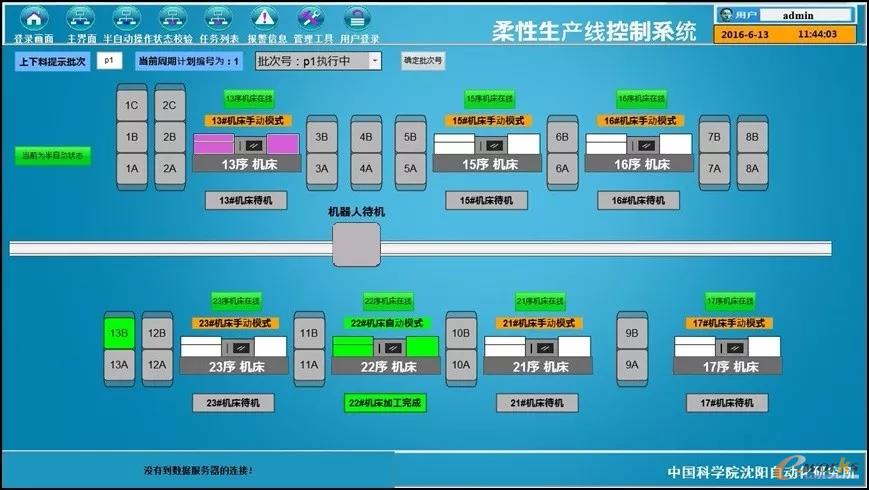Select the green pallet slot 13B

click(x=119, y=333)
